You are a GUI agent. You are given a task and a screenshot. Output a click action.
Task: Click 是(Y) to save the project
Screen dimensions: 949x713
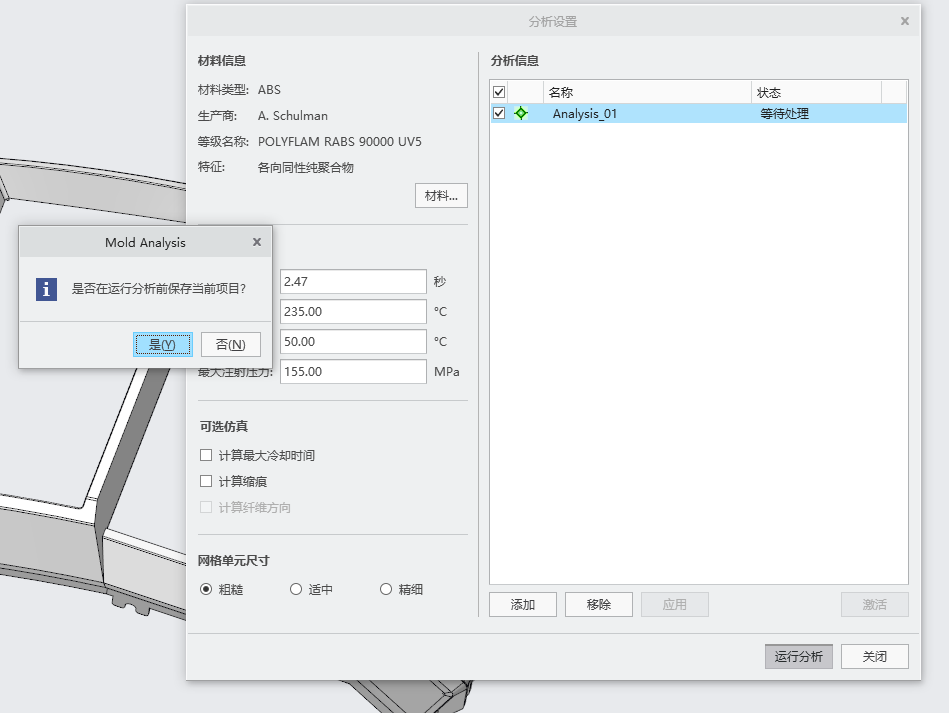[x=163, y=344]
